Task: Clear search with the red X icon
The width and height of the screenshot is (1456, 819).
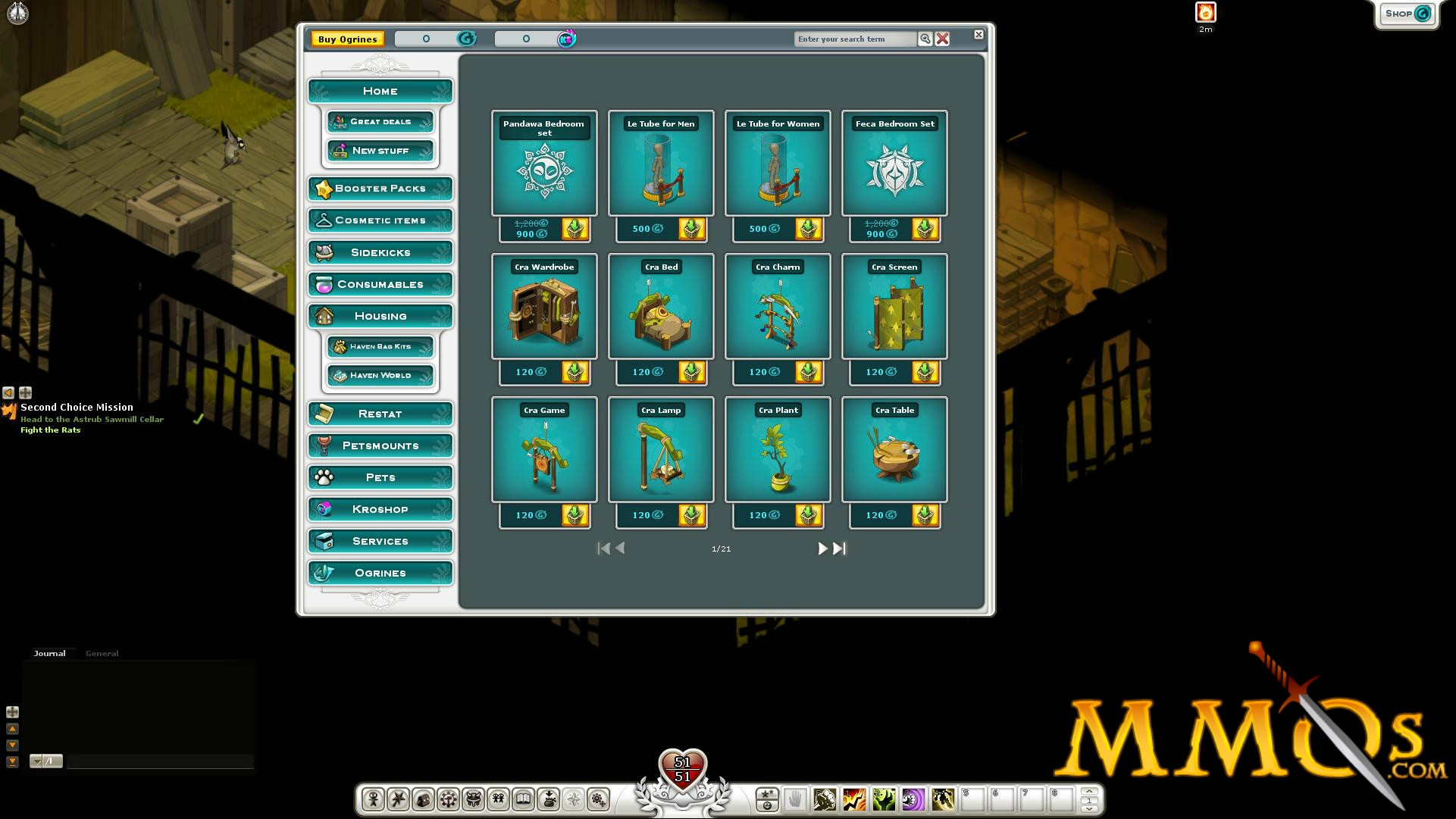Action: click(x=942, y=39)
